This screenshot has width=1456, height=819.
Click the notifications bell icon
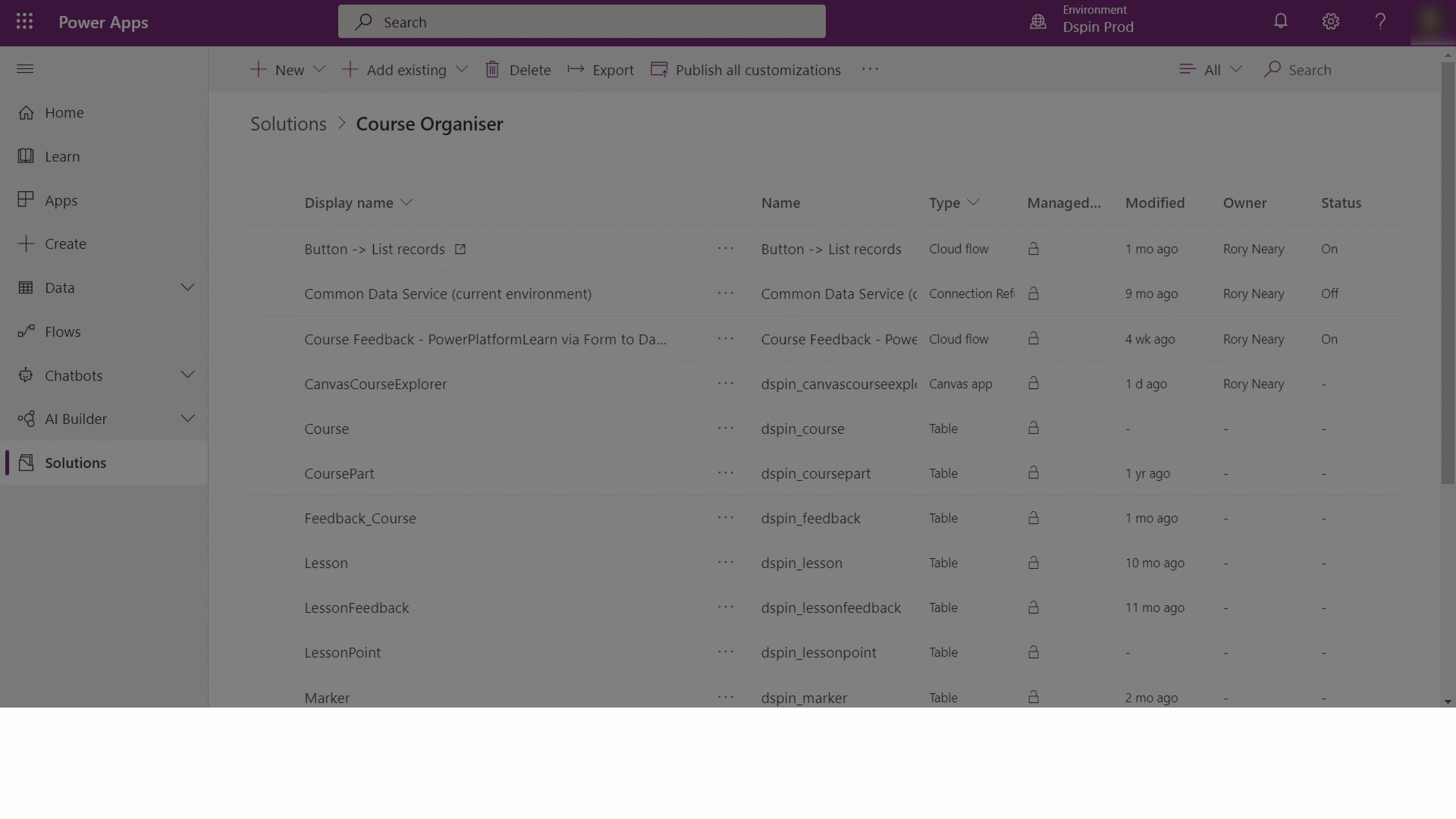(1281, 21)
